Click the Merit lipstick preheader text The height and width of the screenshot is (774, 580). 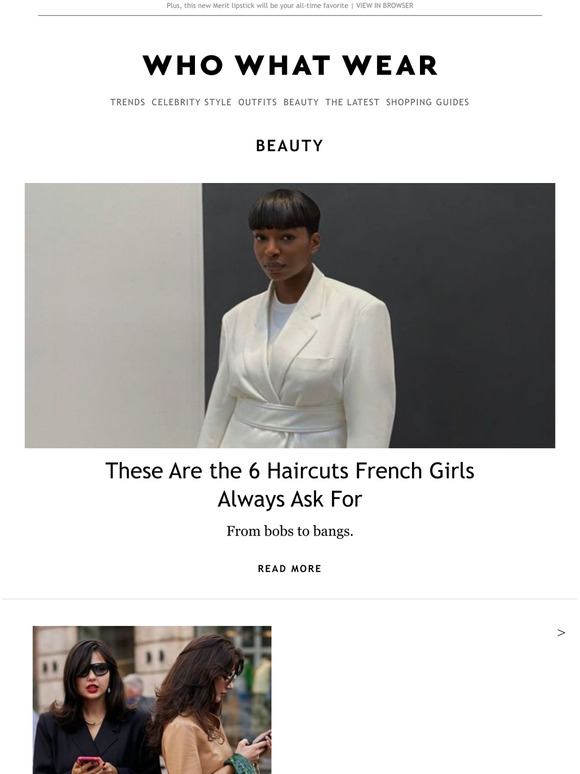[x=257, y=5]
